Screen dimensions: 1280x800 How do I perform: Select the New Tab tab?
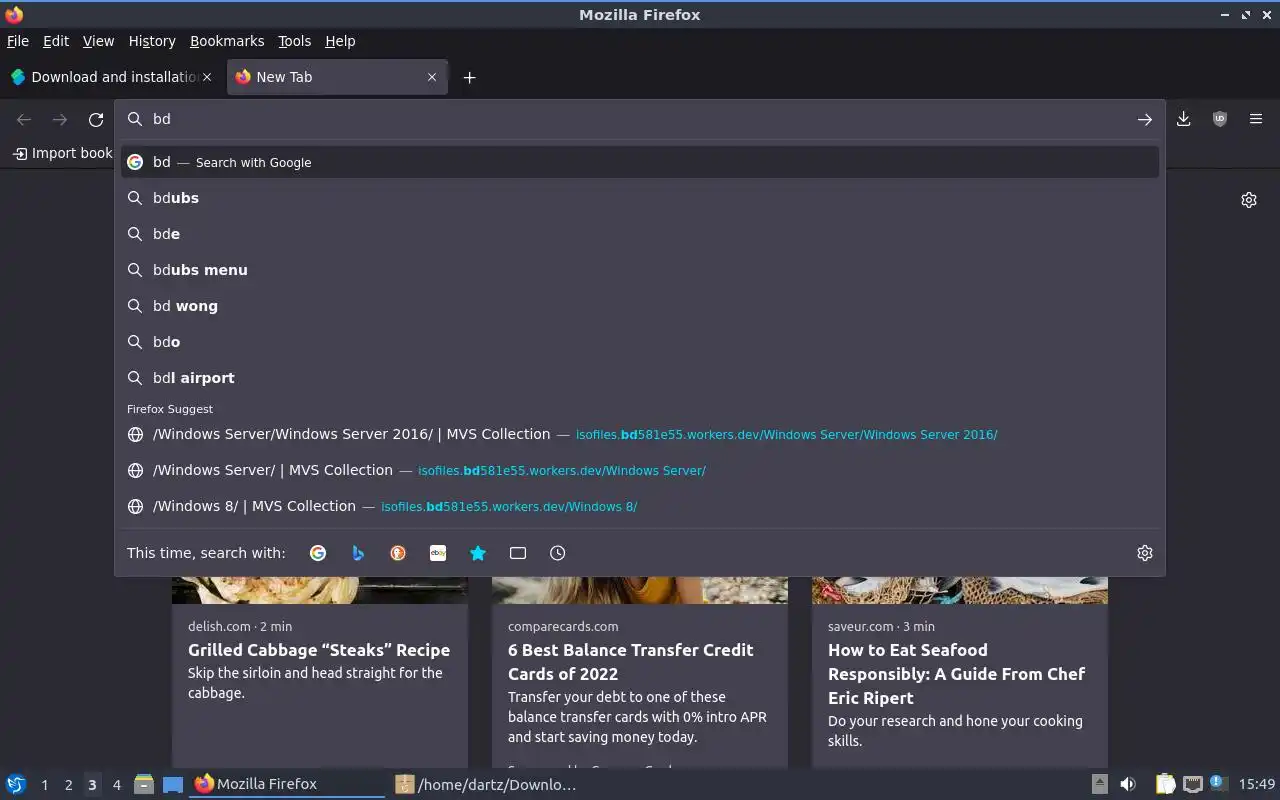pyautogui.click(x=337, y=77)
